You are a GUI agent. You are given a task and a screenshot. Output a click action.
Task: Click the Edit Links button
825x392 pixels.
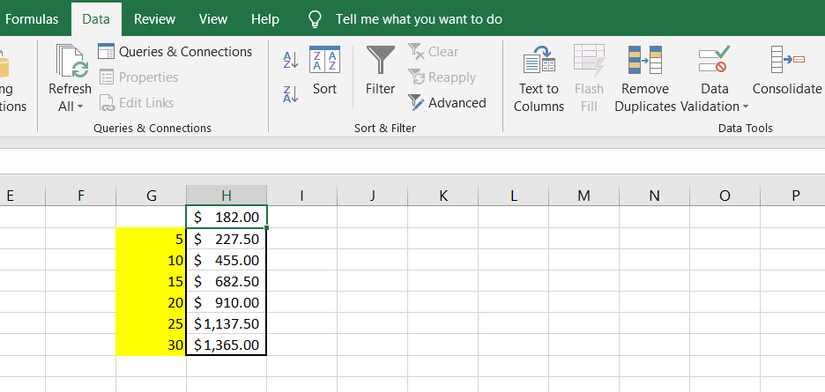tap(137, 103)
